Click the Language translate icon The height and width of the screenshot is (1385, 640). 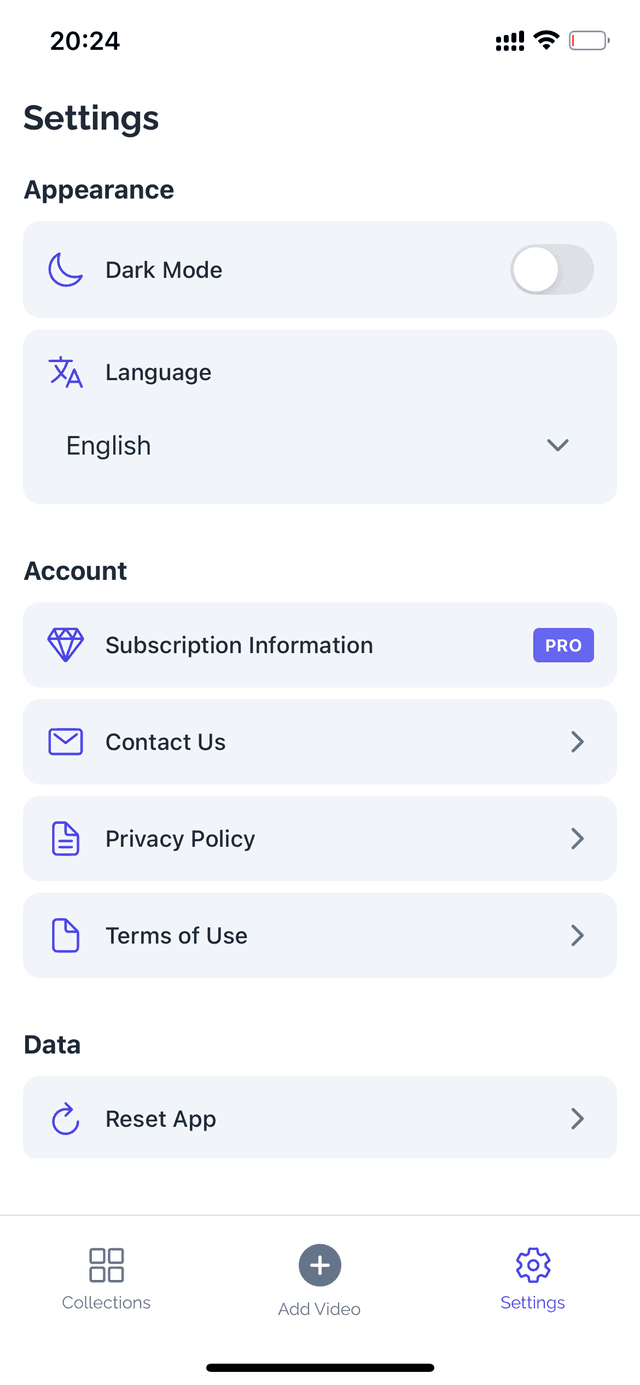tap(66, 372)
